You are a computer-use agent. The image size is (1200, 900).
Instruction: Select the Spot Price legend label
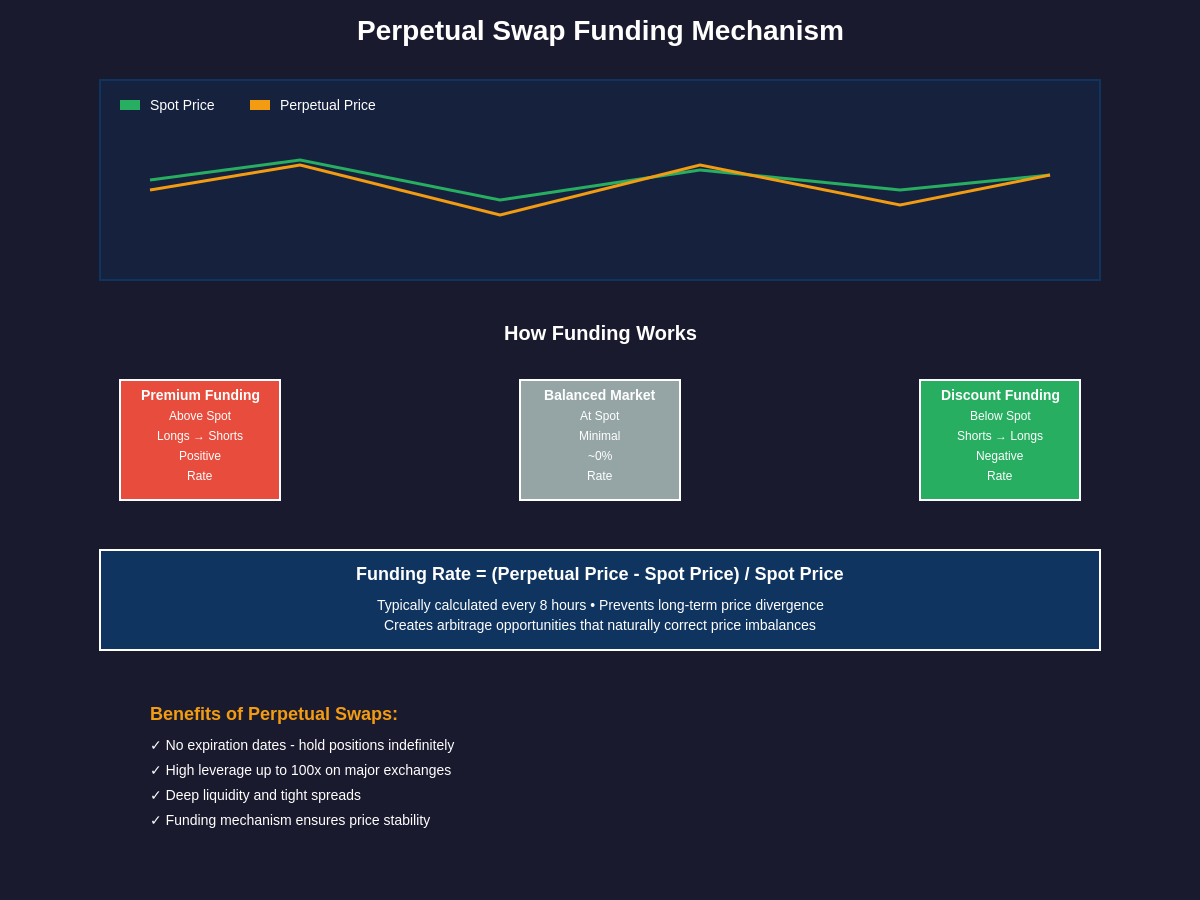click(x=182, y=105)
